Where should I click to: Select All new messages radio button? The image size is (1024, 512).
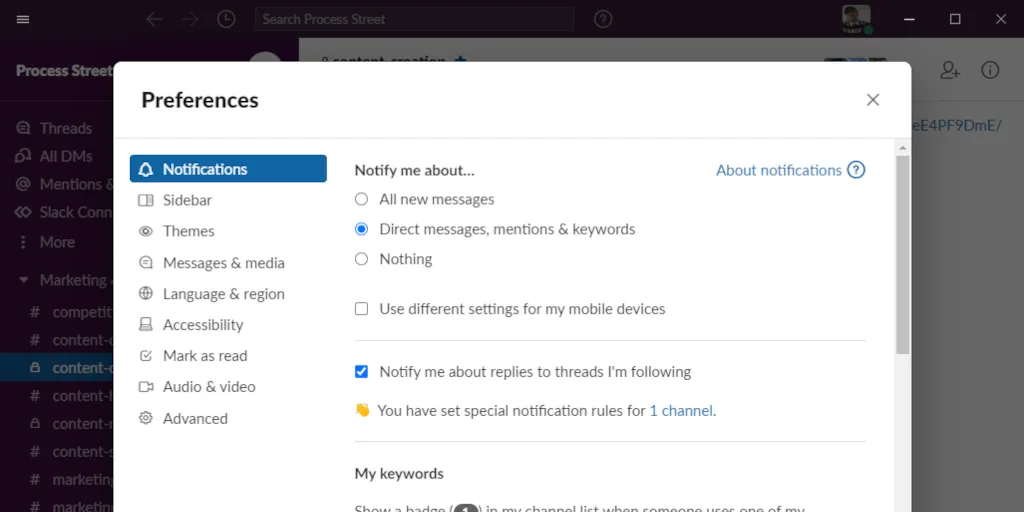(361, 199)
